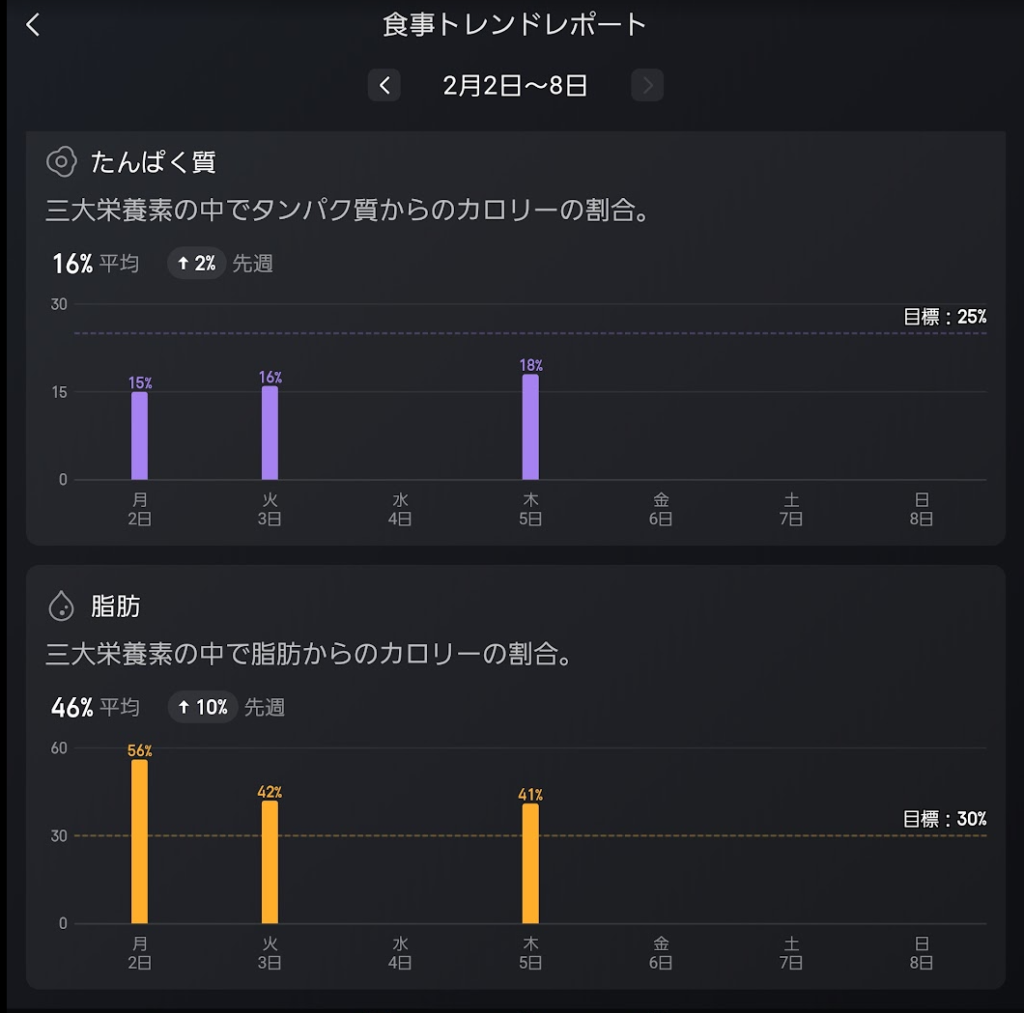Select Tuesday's 16% protein bar
This screenshot has height=1013, width=1024.
point(270,433)
